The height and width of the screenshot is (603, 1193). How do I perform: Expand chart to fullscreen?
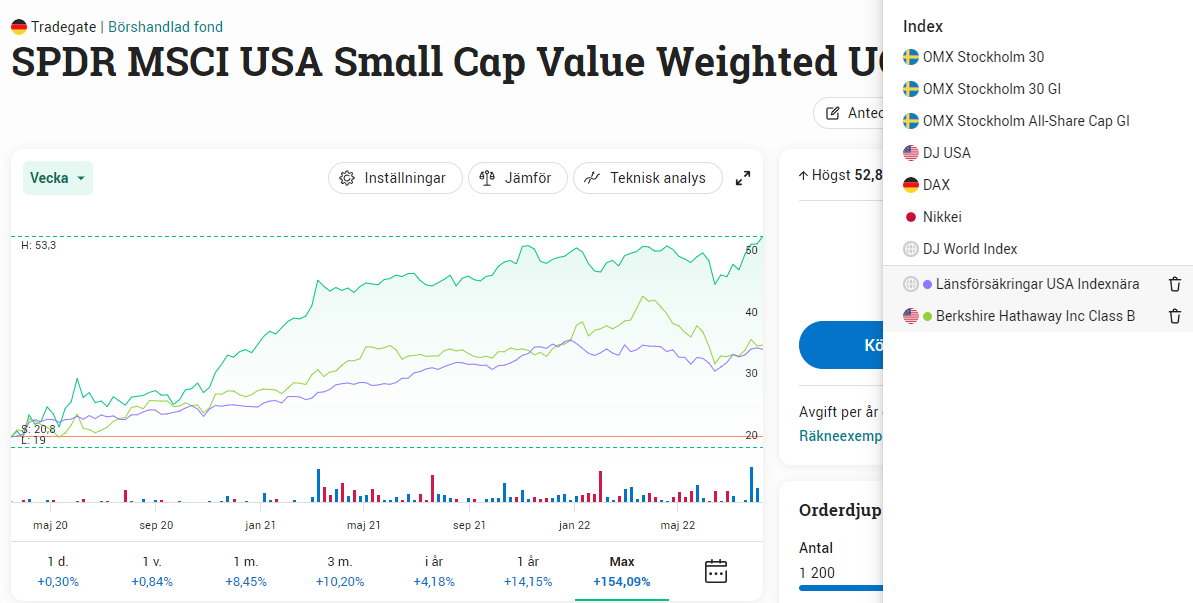743,178
